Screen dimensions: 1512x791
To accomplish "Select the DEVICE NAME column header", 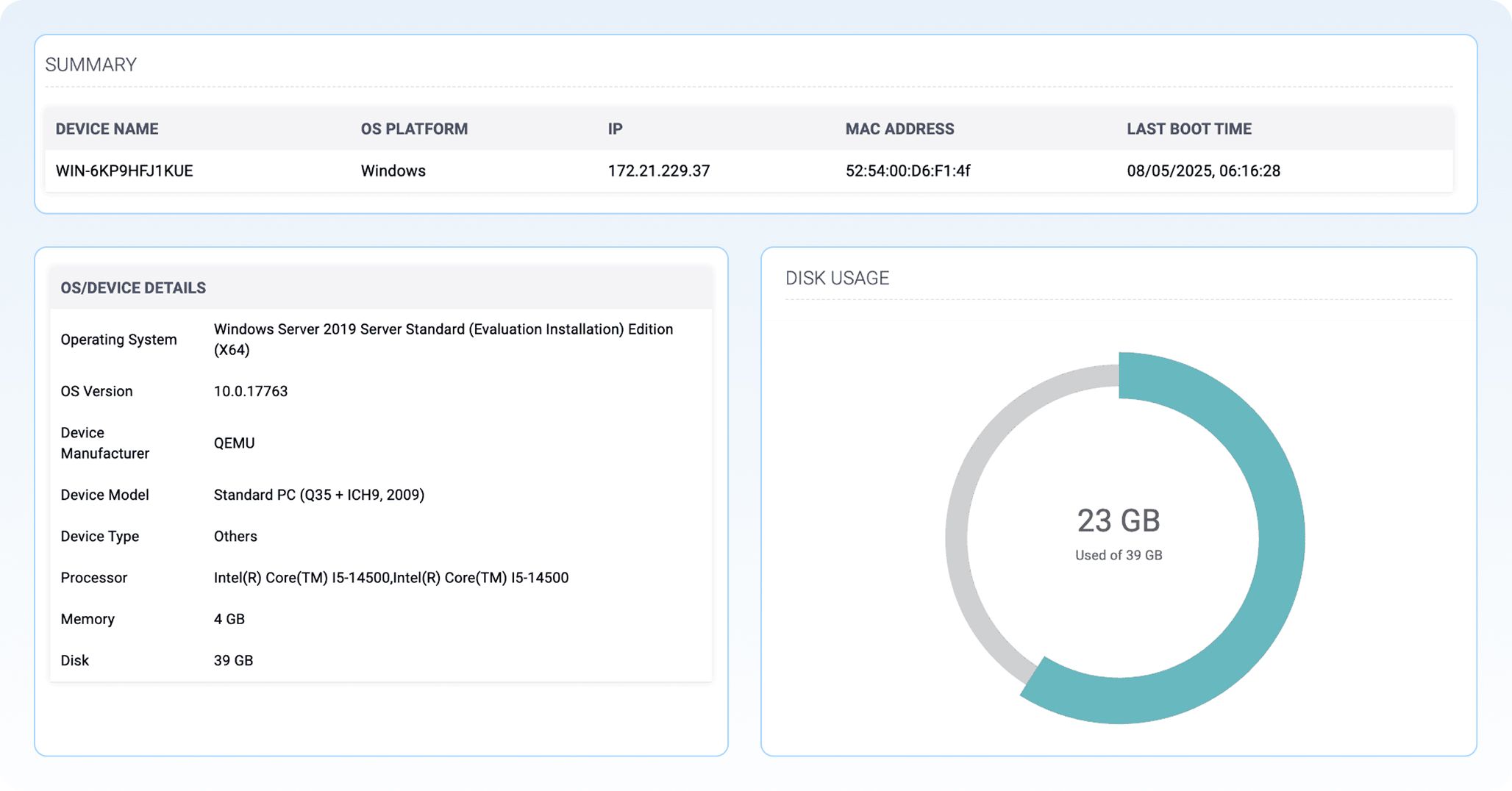I will pos(107,129).
